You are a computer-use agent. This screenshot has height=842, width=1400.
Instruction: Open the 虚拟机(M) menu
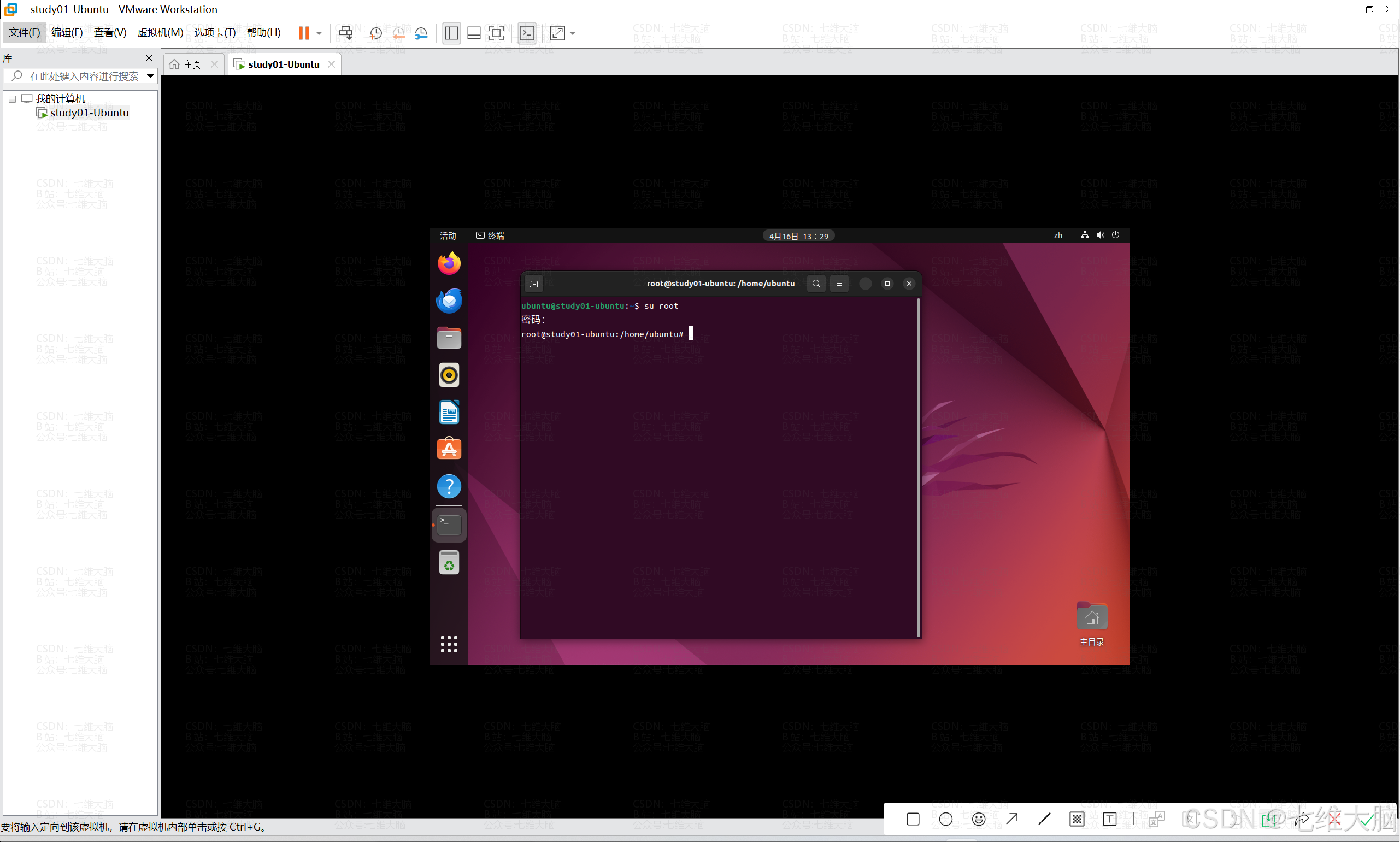pyautogui.click(x=160, y=32)
